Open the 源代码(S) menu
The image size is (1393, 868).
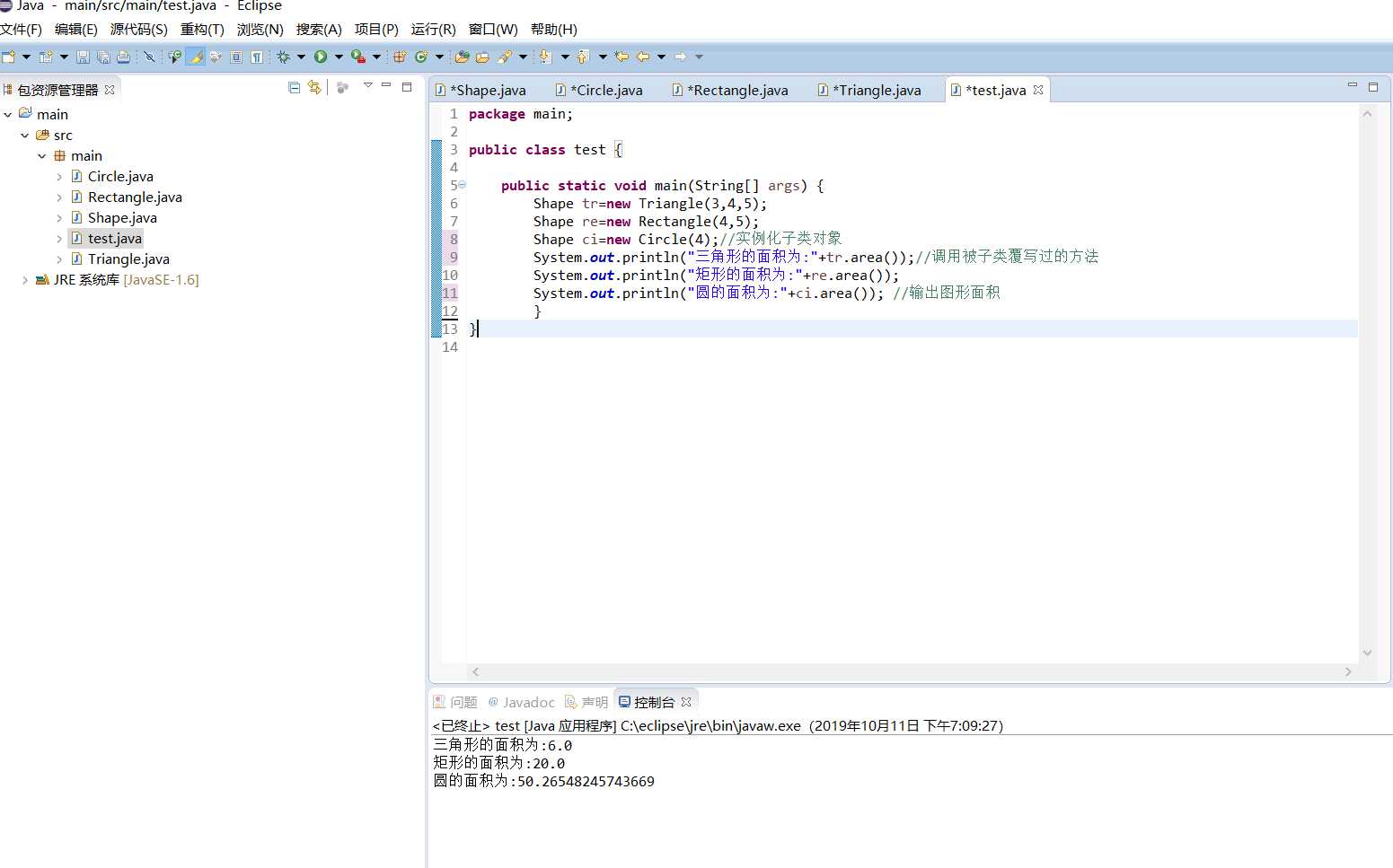pyautogui.click(x=139, y=29)
